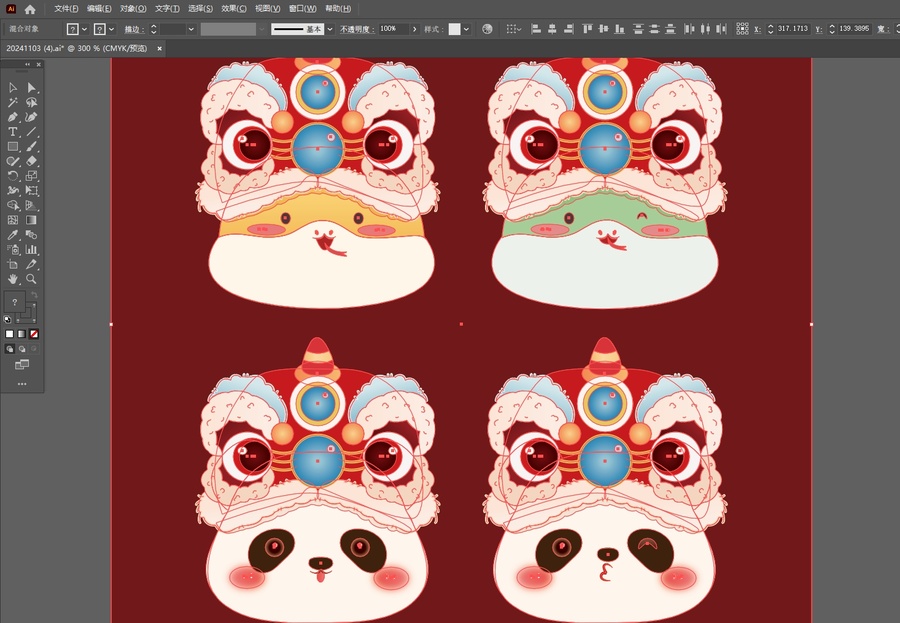Activate the Hand tool
The height and width of the screenshot is (623, 900).
[x=13, y=279]
